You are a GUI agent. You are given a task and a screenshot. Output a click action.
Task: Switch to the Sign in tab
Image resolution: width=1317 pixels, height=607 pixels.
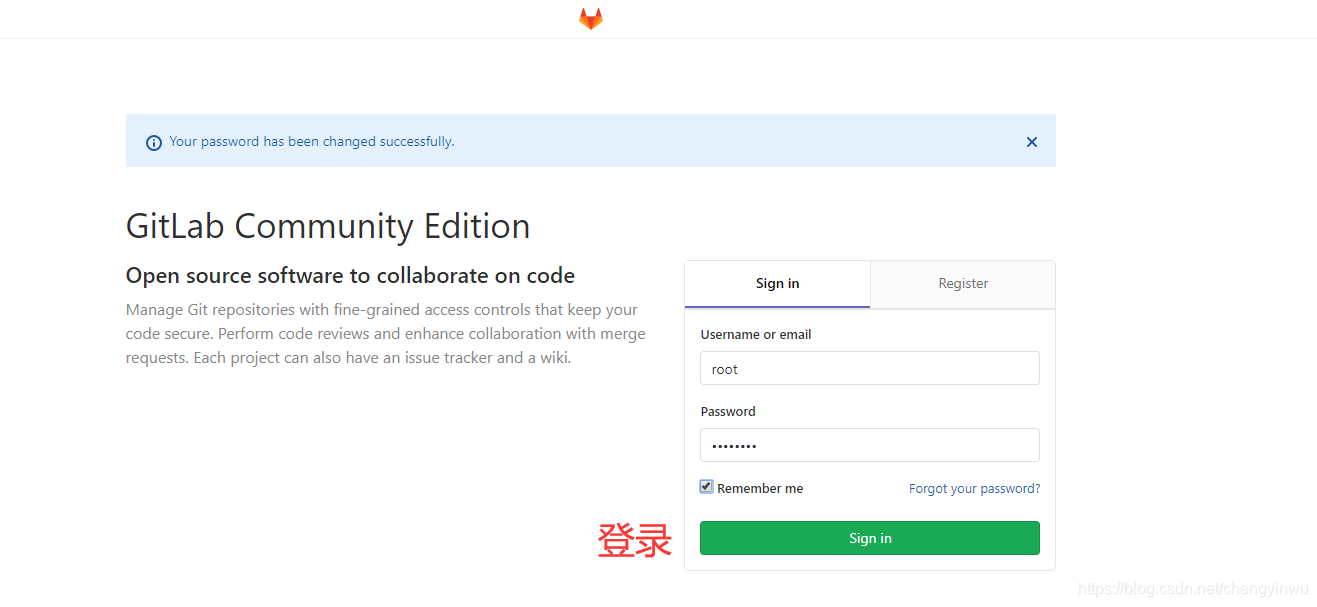pos(777,284)
